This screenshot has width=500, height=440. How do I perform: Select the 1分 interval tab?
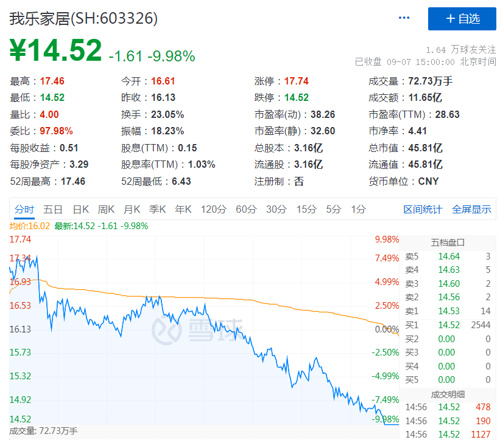358,209
